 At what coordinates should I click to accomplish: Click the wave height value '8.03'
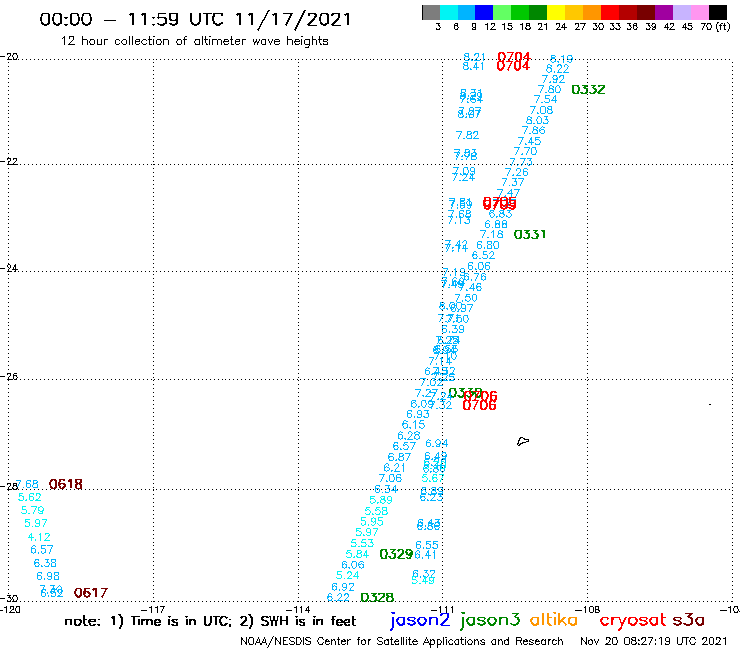pos(538,120)
